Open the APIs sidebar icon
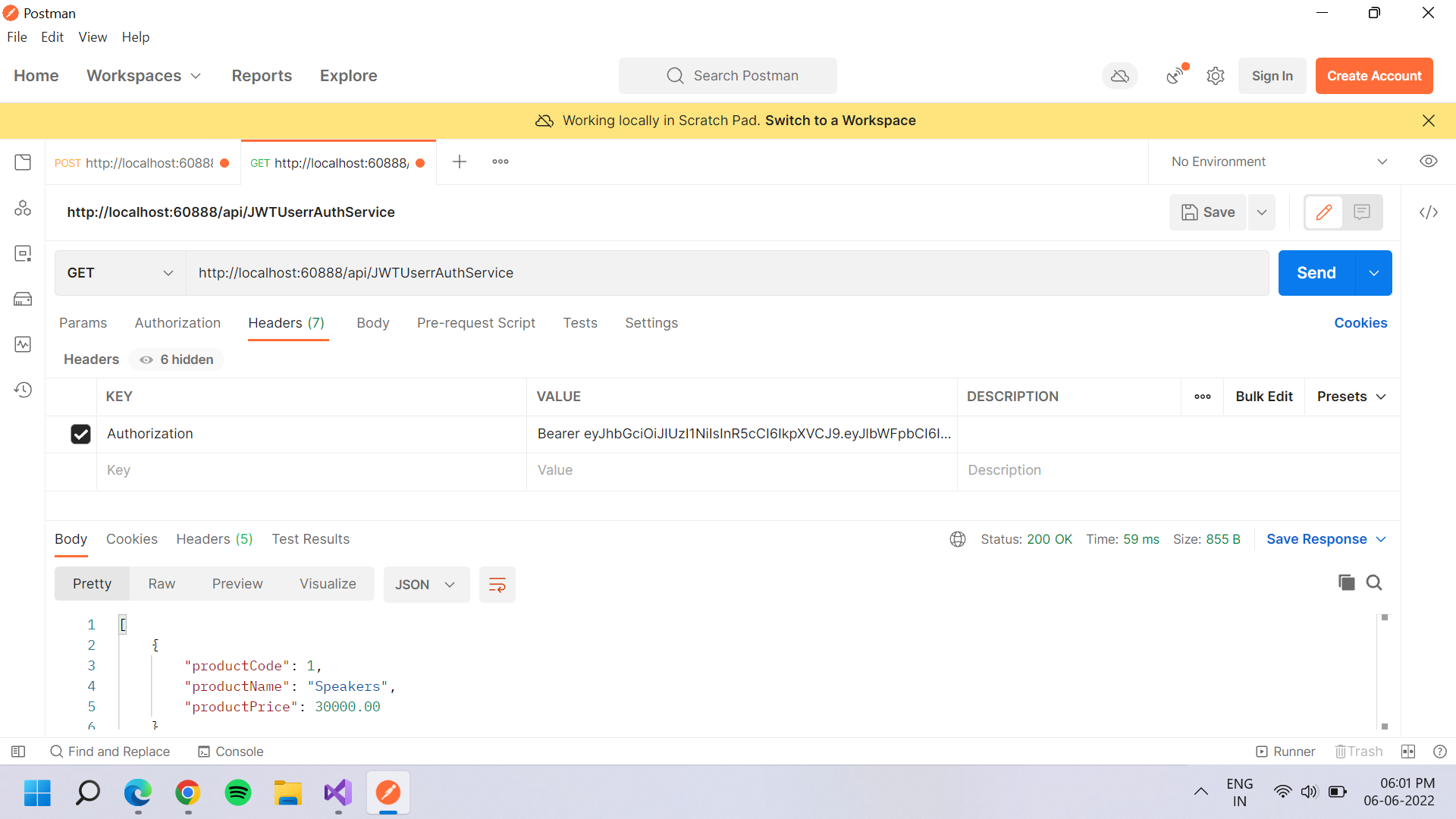This screenshot has height=819, width=1456. (23, 208)
